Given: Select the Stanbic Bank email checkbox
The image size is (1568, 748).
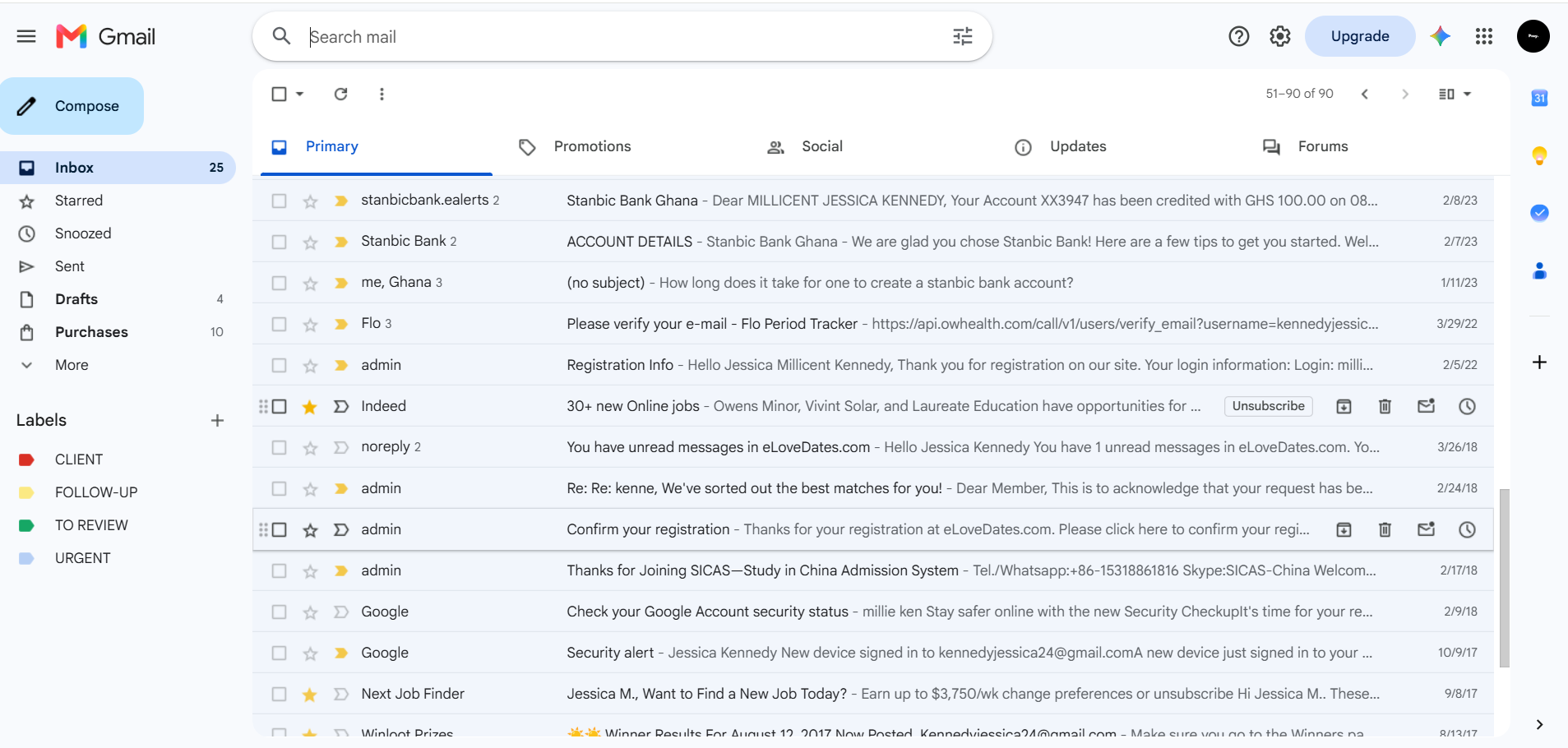Looking at the screenshot, I should pyautogui.click(x=280, y=242).
